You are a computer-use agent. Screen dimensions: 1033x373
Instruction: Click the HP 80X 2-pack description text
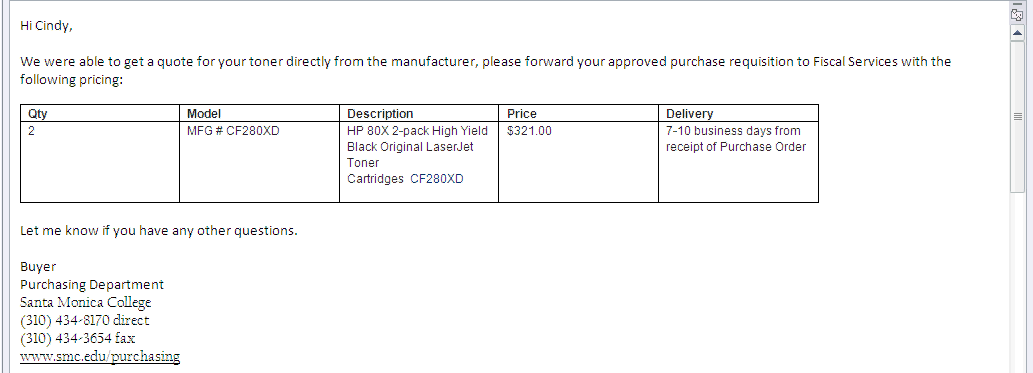coord(418,155)
